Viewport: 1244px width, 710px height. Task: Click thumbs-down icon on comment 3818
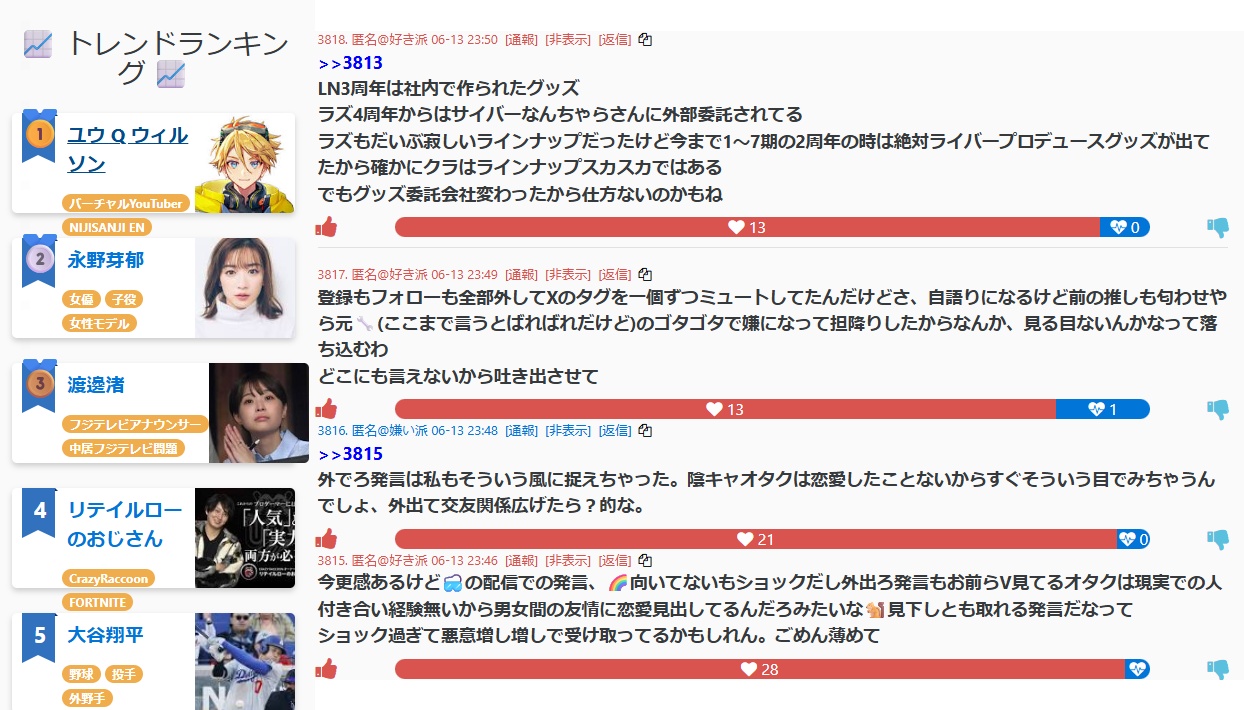click(x=1218, y=227)
